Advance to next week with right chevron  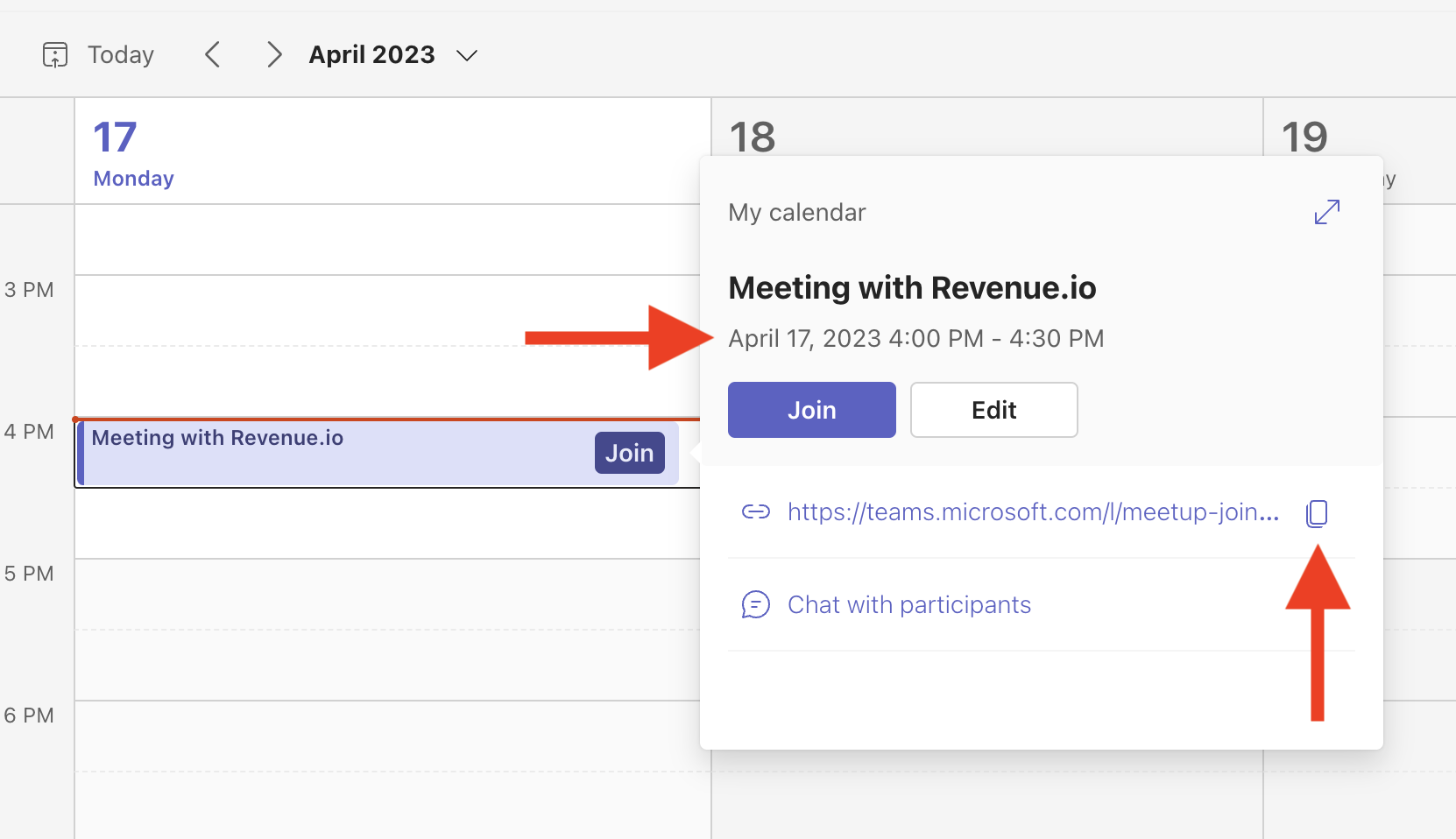point(274,55)
